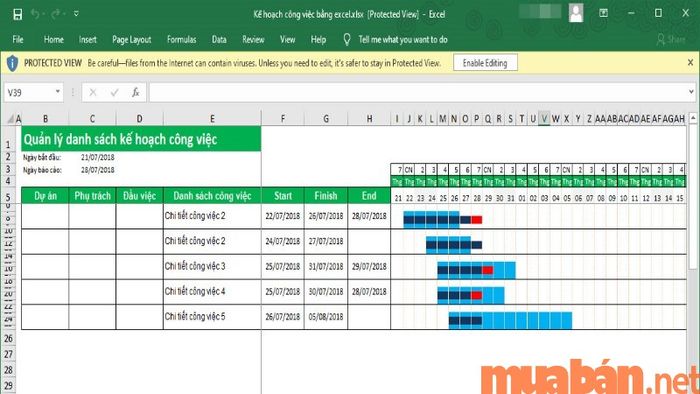Expand the formula bar with the chevron
The width and height of the screenshot is (700, 394).
(x=691, y=92)
